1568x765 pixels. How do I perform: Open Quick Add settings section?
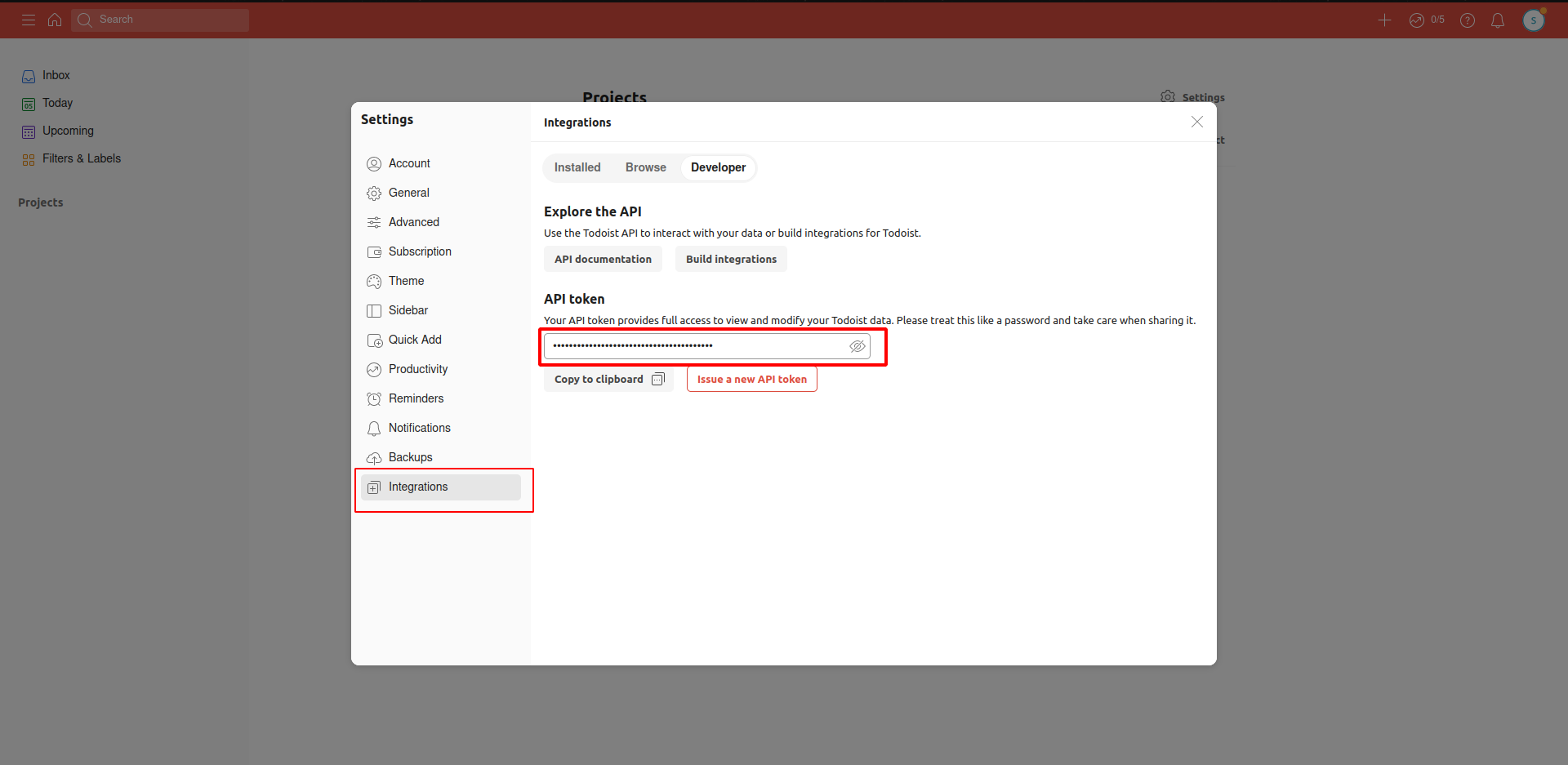point(441,340)
